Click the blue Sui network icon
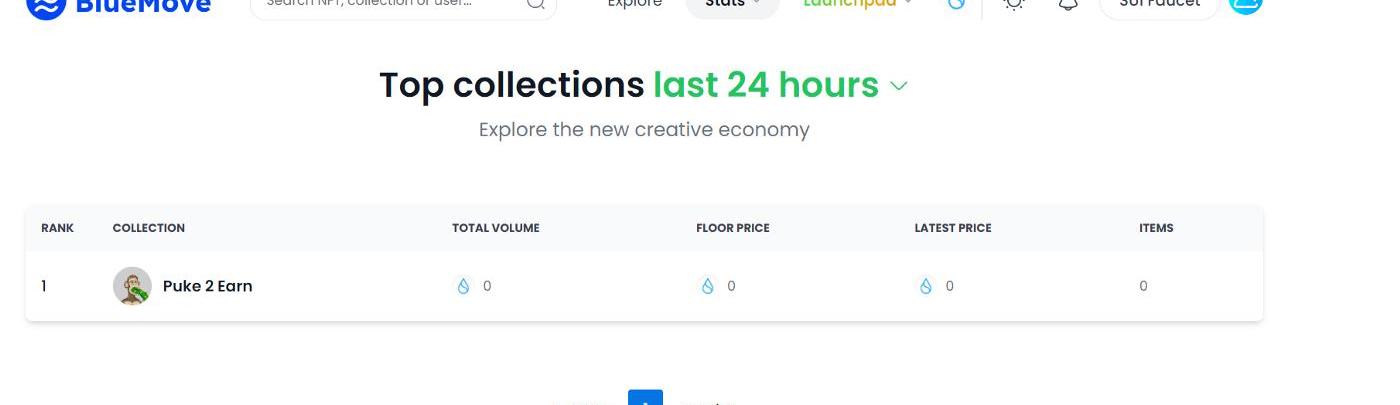This screenshot has height=405, width=1400. pyautogui.click(x=956, y=4)
